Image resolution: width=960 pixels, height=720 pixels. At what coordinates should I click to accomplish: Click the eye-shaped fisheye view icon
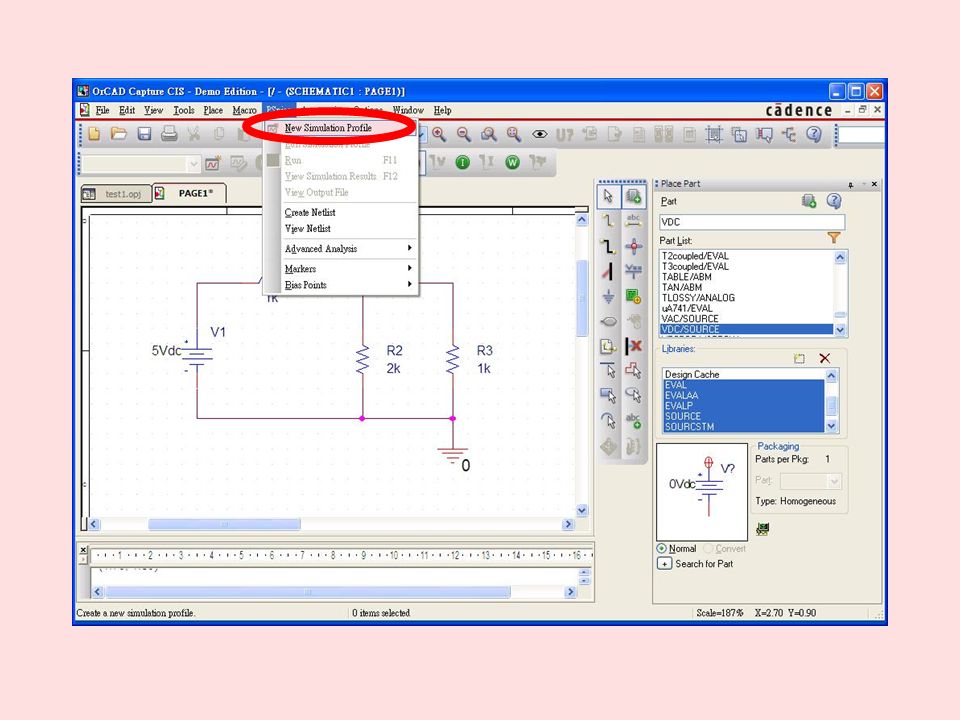(x=539, y=134)
